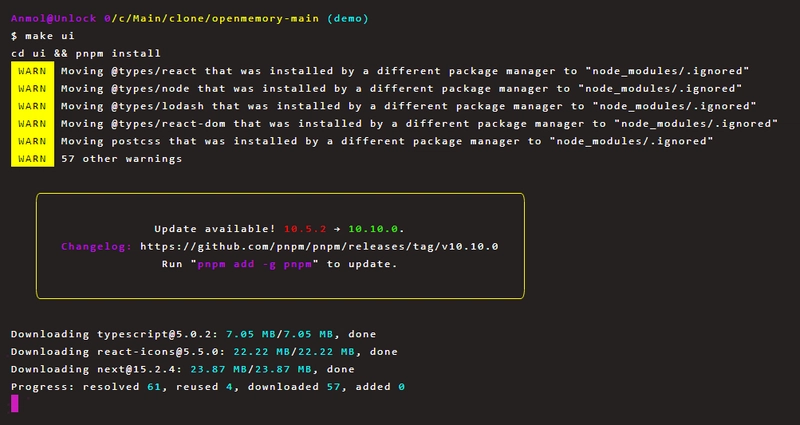
Task: Click the WARN badge for the @types/react line
Action: 32,71
